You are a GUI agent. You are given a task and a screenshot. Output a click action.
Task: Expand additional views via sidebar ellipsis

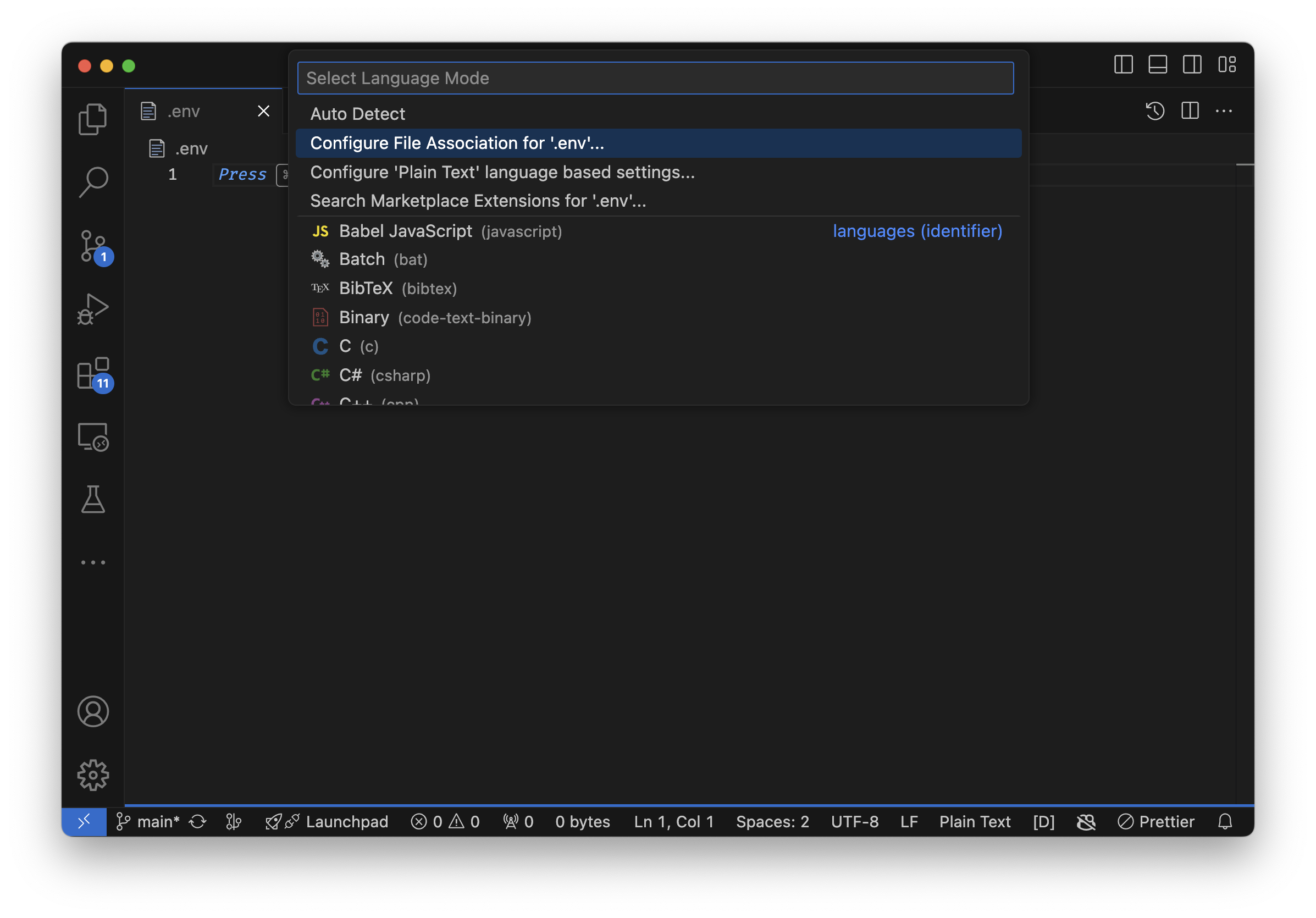click(92, 562)
